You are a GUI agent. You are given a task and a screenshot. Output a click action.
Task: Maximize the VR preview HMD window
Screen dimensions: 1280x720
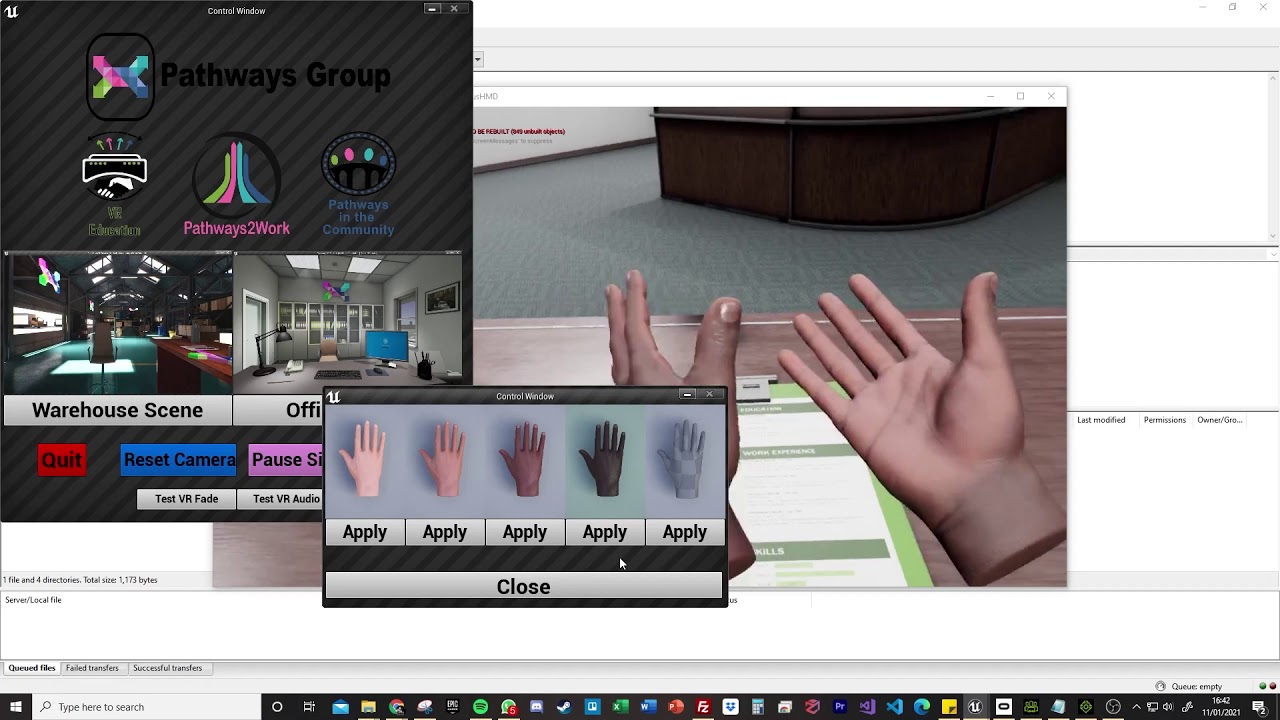click(x=1020, y=96)
